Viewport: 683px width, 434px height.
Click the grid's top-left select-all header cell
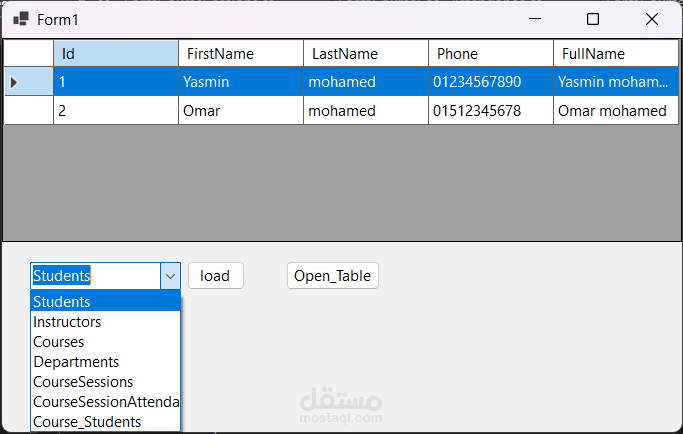pos(29,54)
